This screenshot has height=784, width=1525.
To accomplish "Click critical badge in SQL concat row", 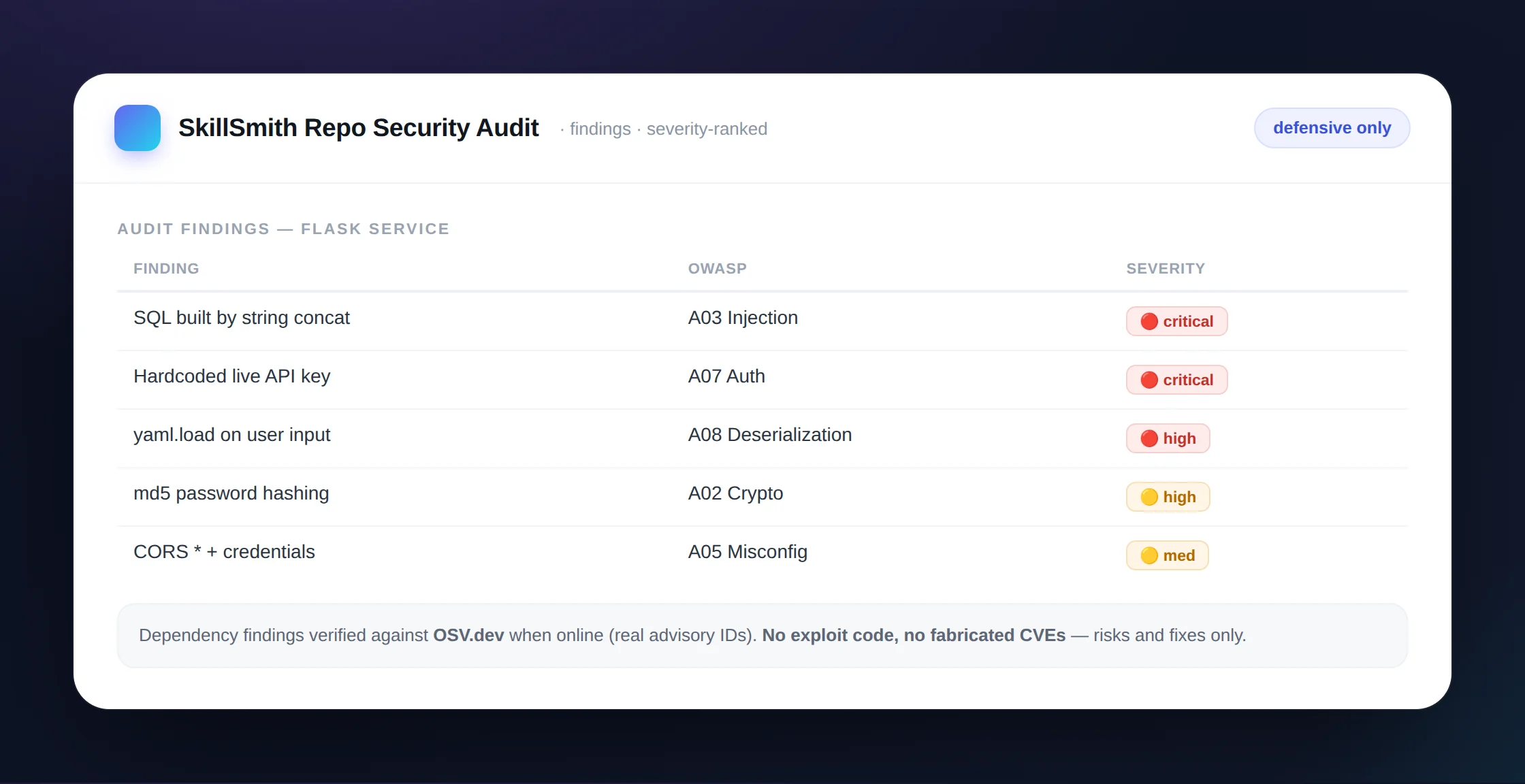I will click(1176, 321).
